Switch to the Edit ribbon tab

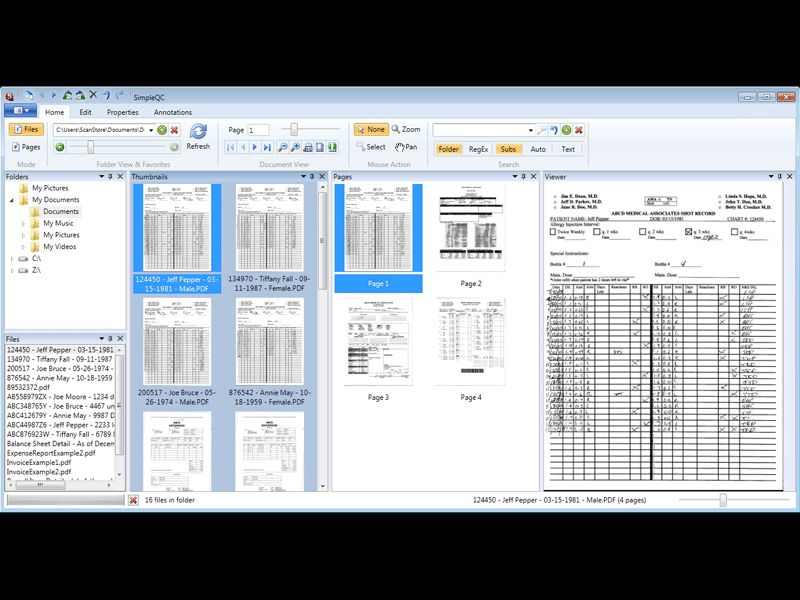click(85, 112)
